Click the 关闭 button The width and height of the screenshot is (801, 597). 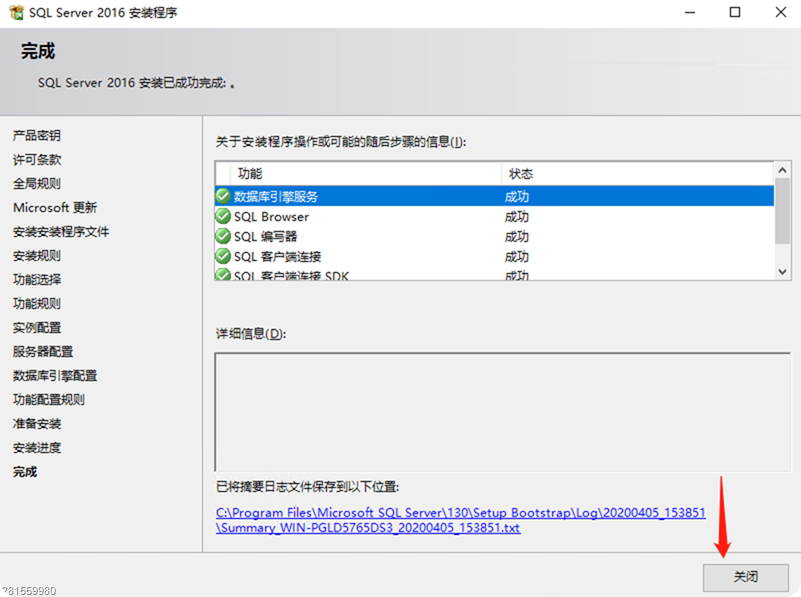745,577
